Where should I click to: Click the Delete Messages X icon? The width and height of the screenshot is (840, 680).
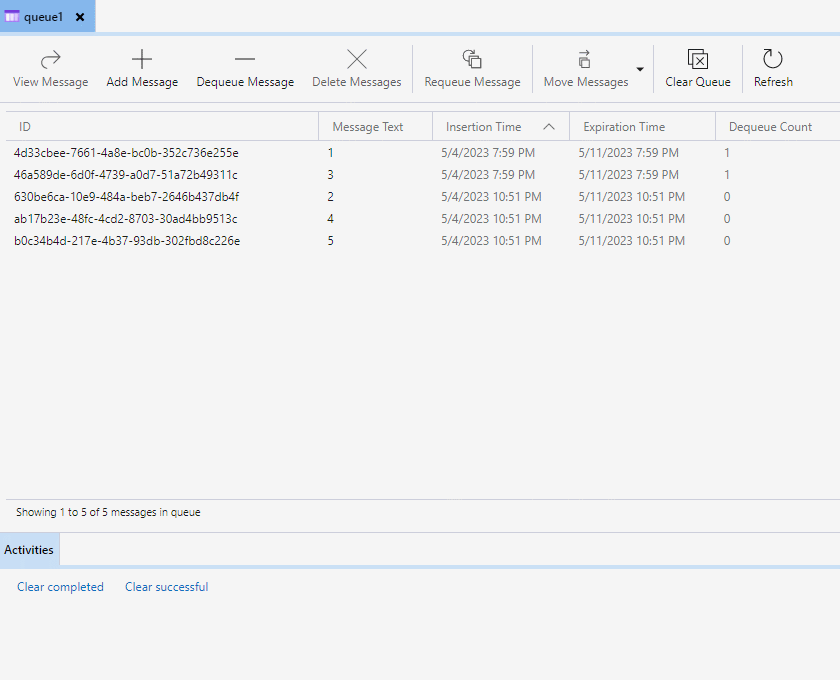coord(356,58)
